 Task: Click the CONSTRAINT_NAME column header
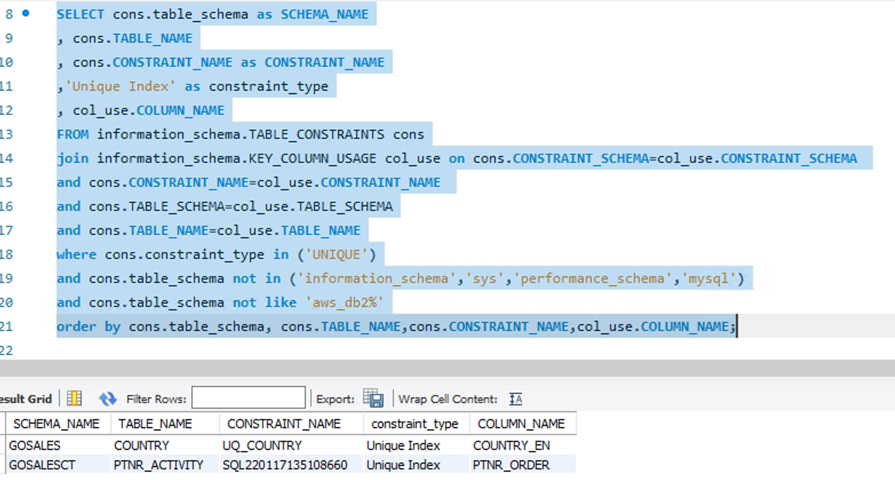click(284, 424)
